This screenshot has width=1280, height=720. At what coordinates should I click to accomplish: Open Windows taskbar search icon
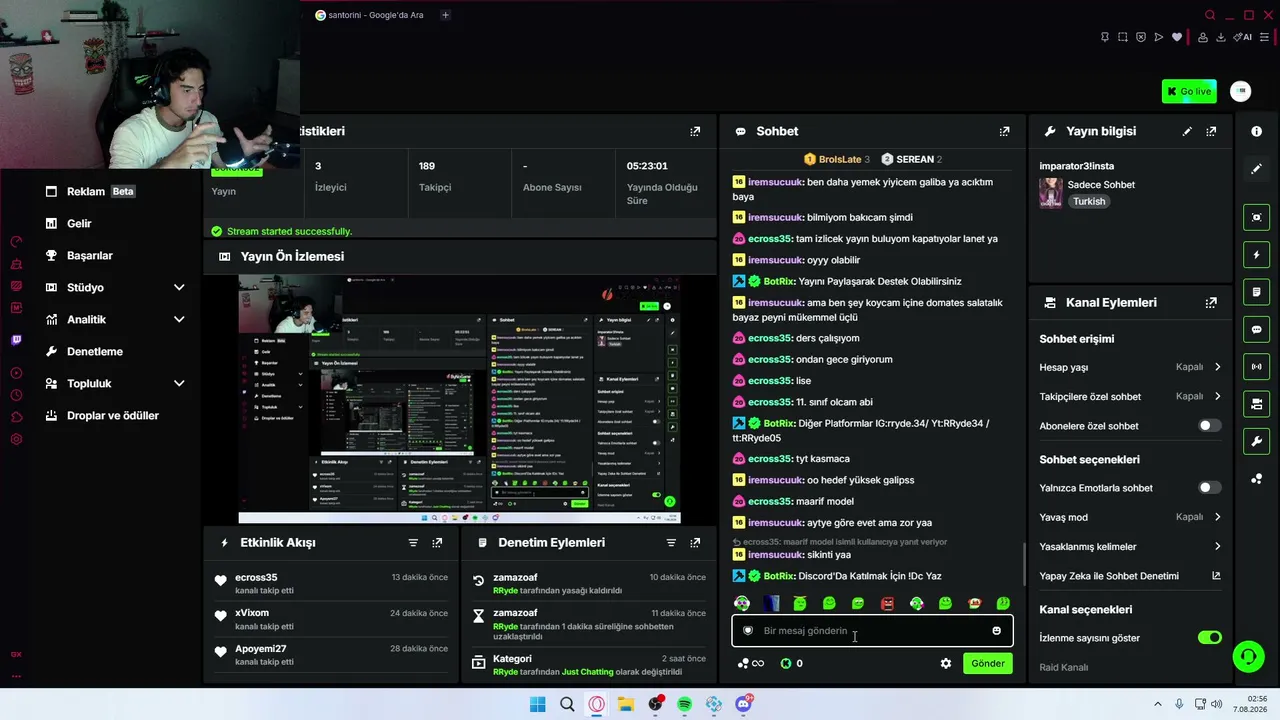pos(567,704)
